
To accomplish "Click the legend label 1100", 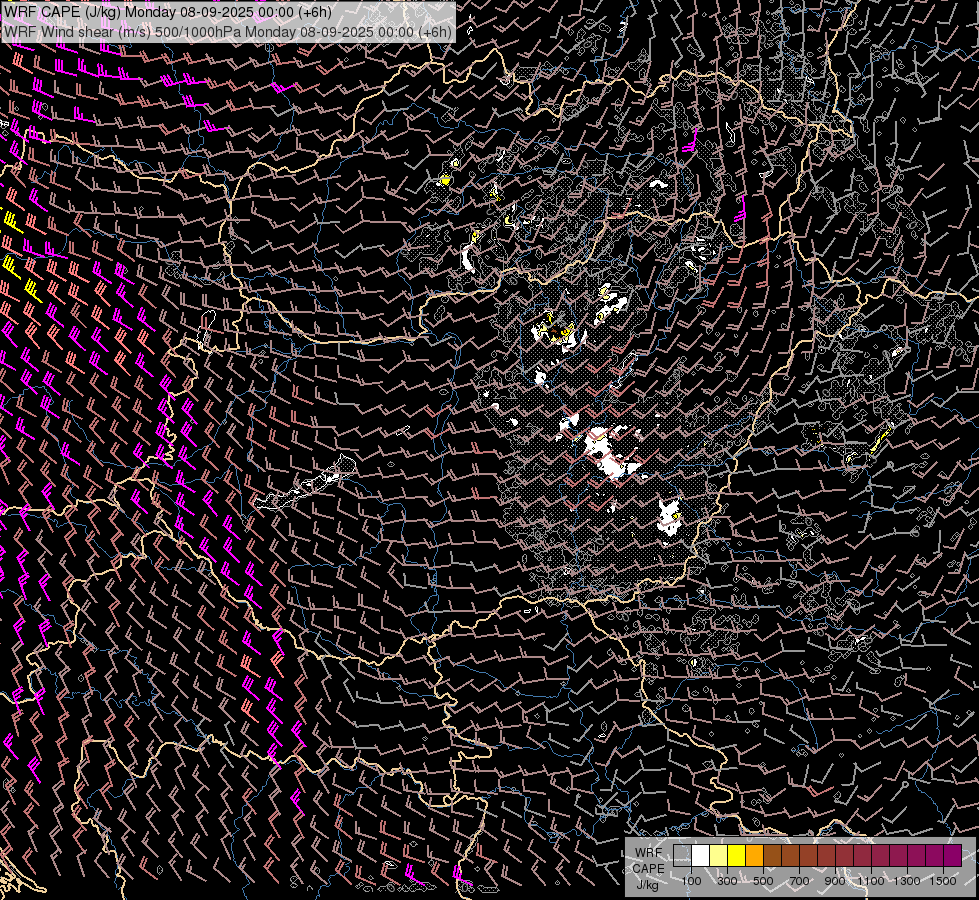I will click(871, 881).
